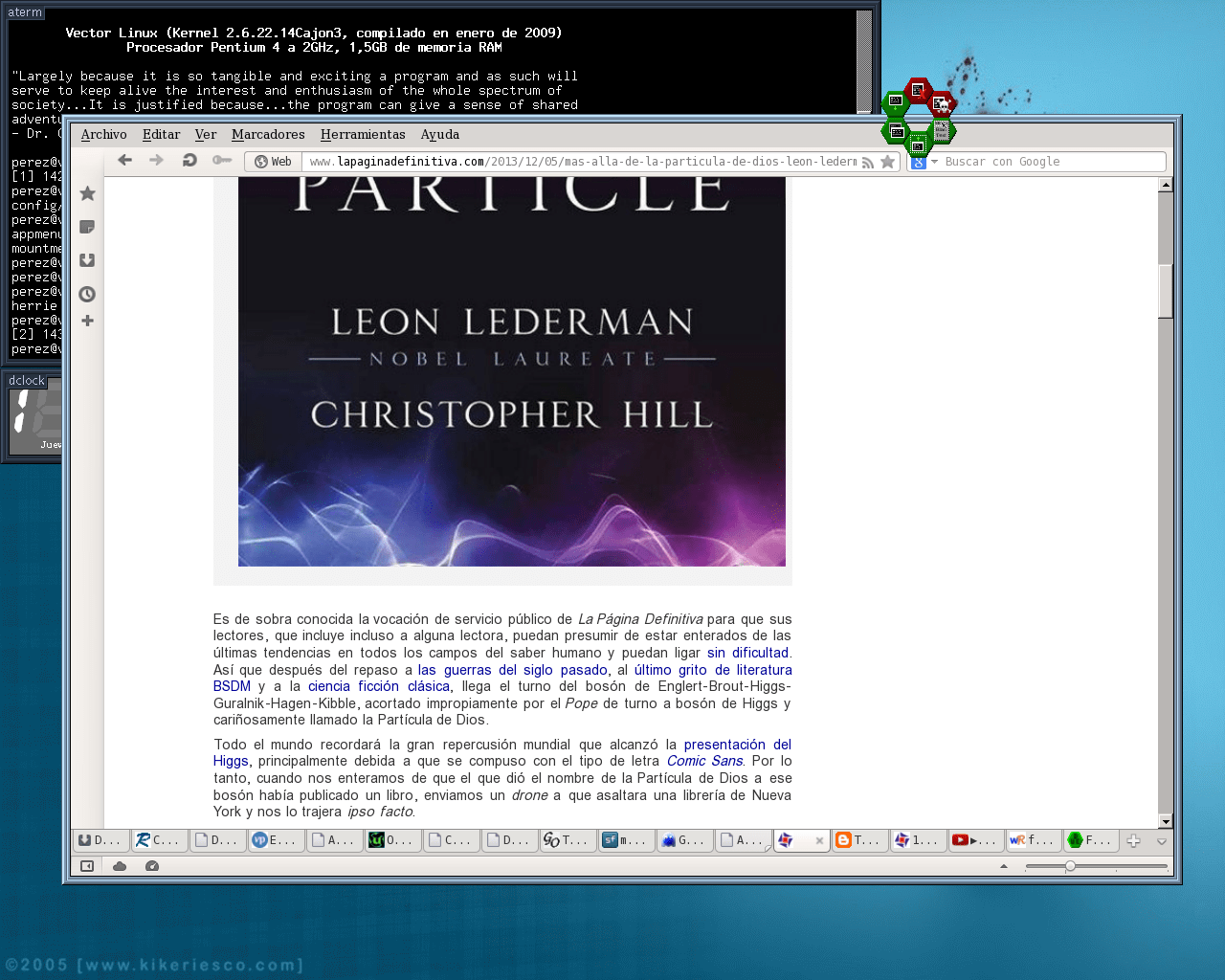Switch to the tab labeled G...

point(683,840)
